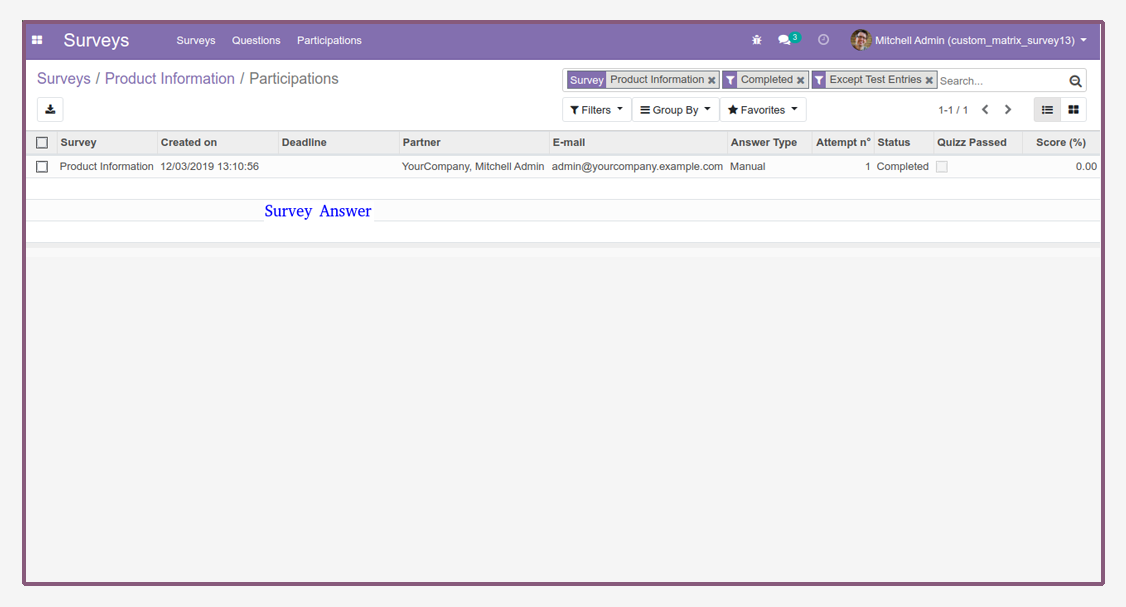Click the Completed status cell
The width and height of the screenshot is (1126, 607).
[903, 167]
